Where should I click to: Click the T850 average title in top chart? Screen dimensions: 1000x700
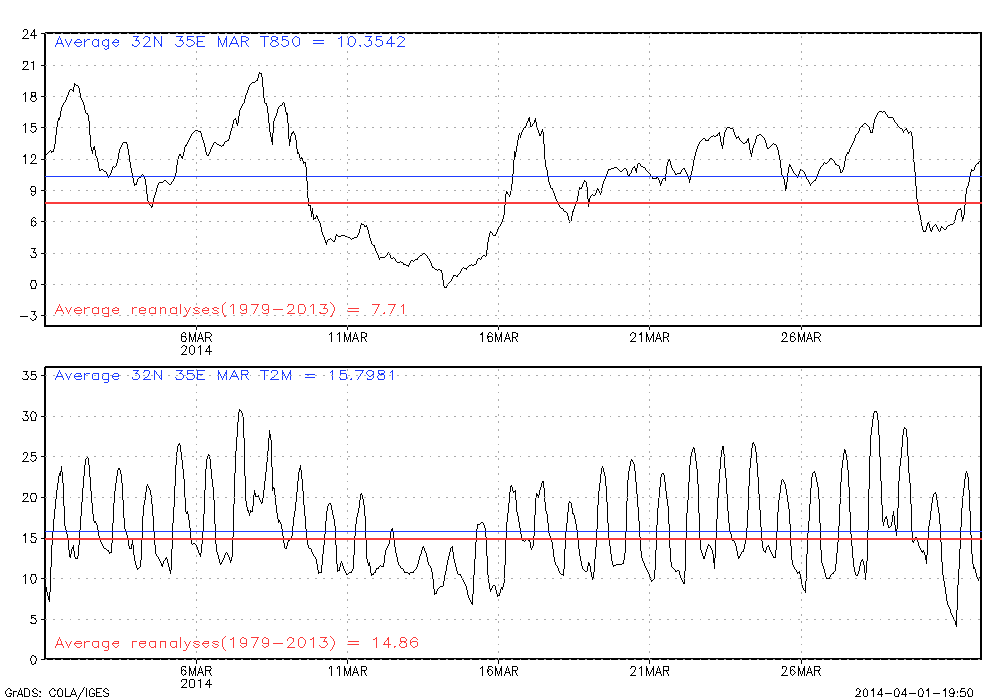pos(230,42)
